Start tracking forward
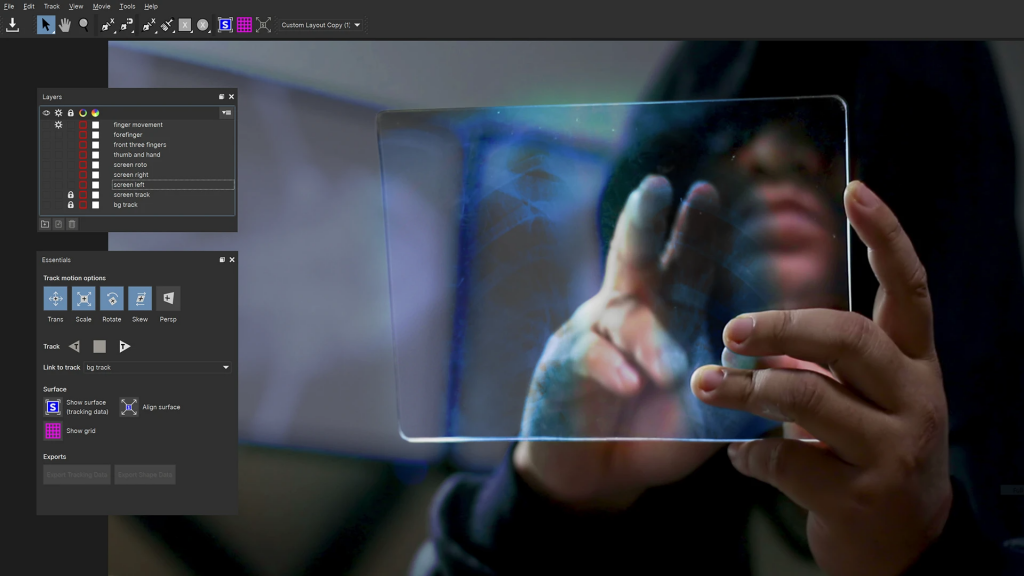The height and width of the screenshot is (576, 1024). 124,346
